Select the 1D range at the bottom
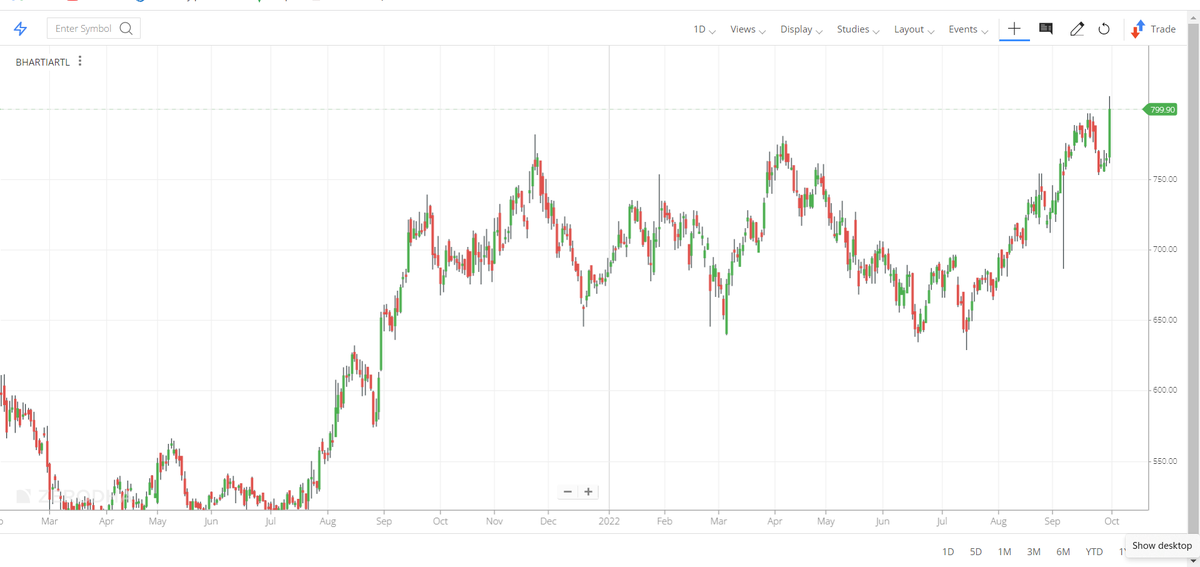 coord(948,552)
